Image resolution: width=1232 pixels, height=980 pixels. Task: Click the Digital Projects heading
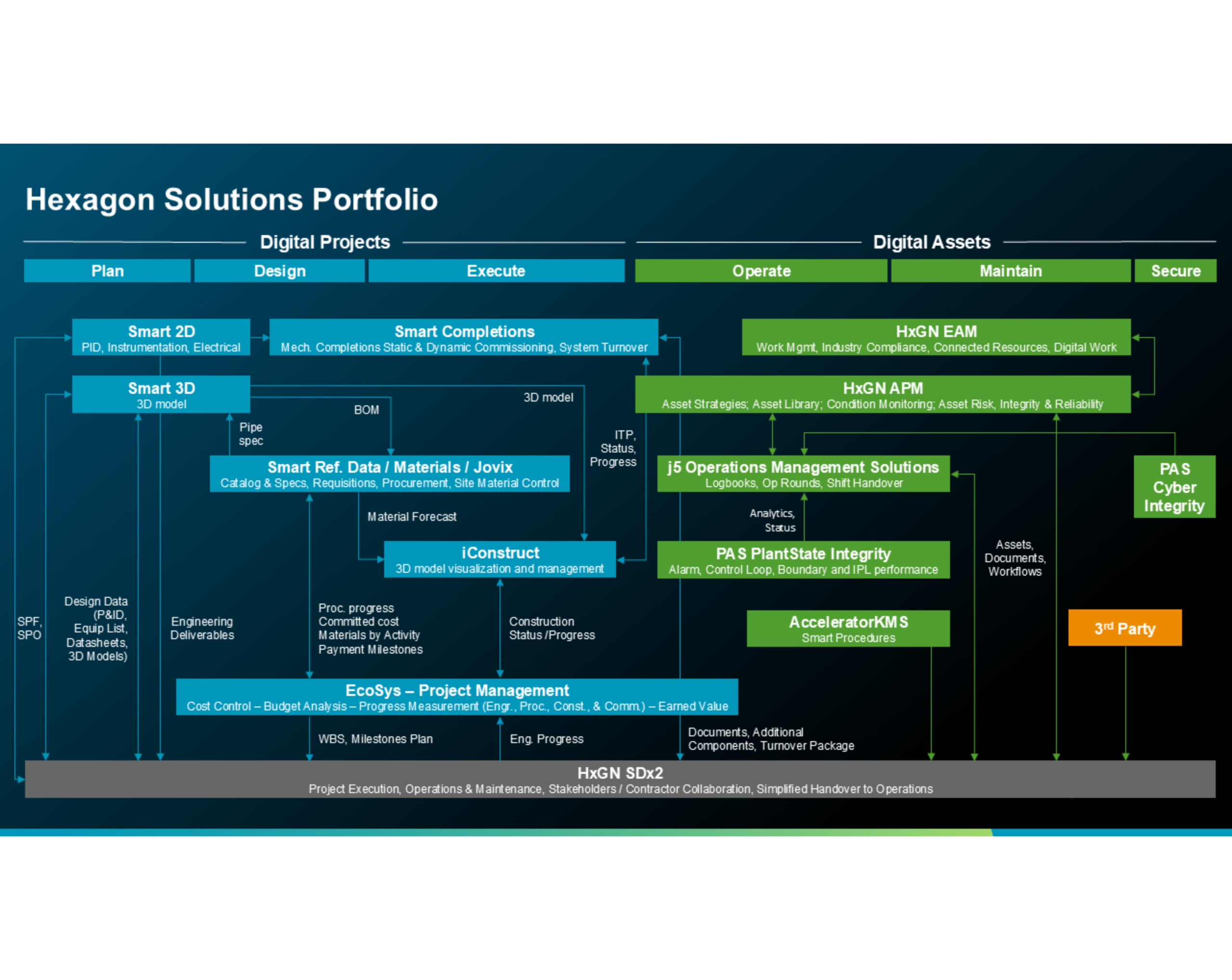coord(324,242)
